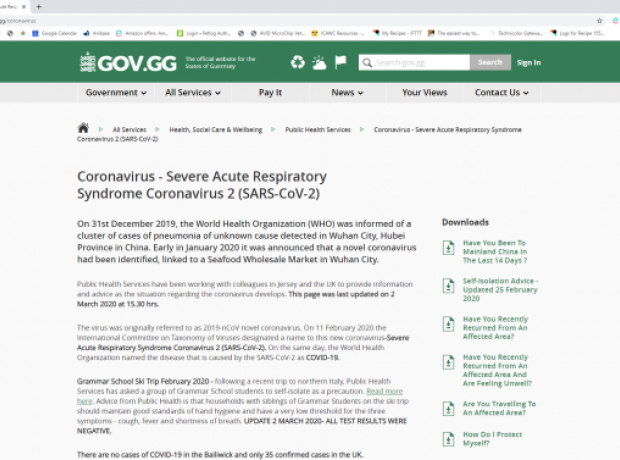Expand the Contact Us menu
Viewport: 620px width, 460px height.
502,93
